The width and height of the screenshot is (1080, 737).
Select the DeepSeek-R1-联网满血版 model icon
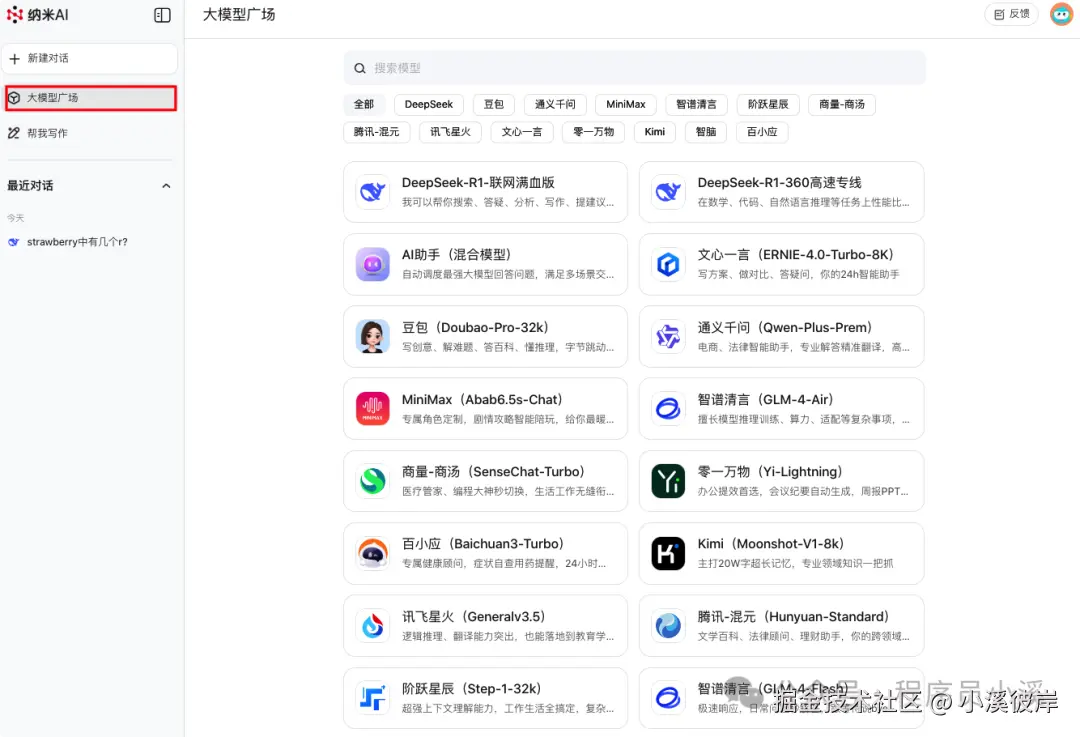[371, 191]
